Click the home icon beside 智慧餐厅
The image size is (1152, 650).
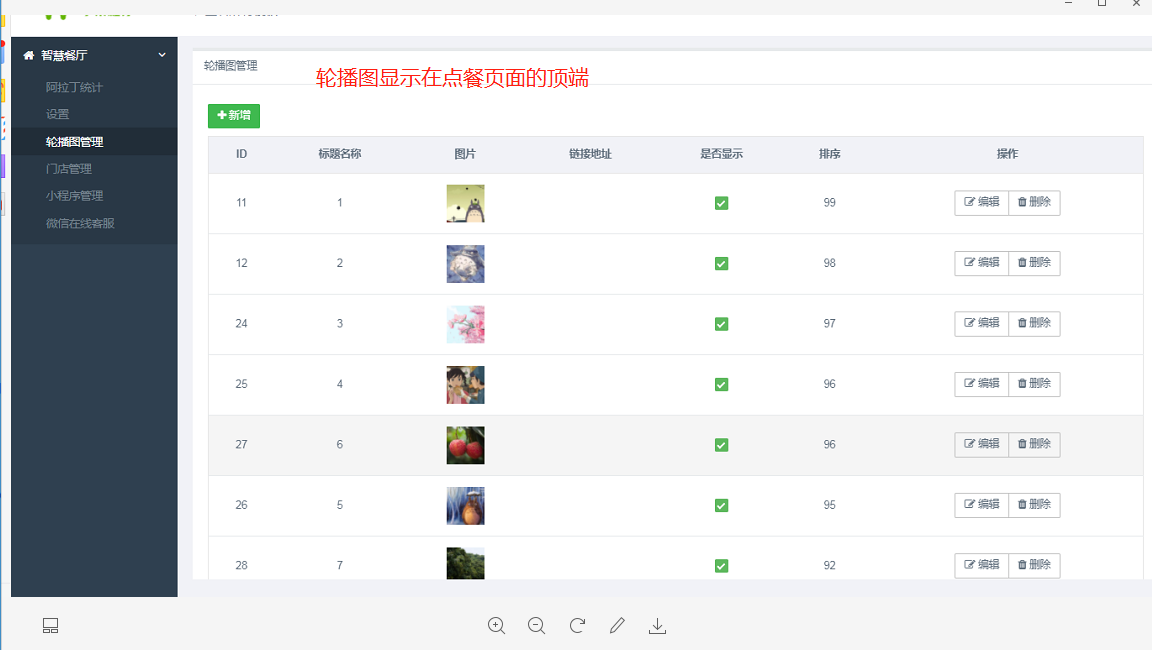coord(29,55)
